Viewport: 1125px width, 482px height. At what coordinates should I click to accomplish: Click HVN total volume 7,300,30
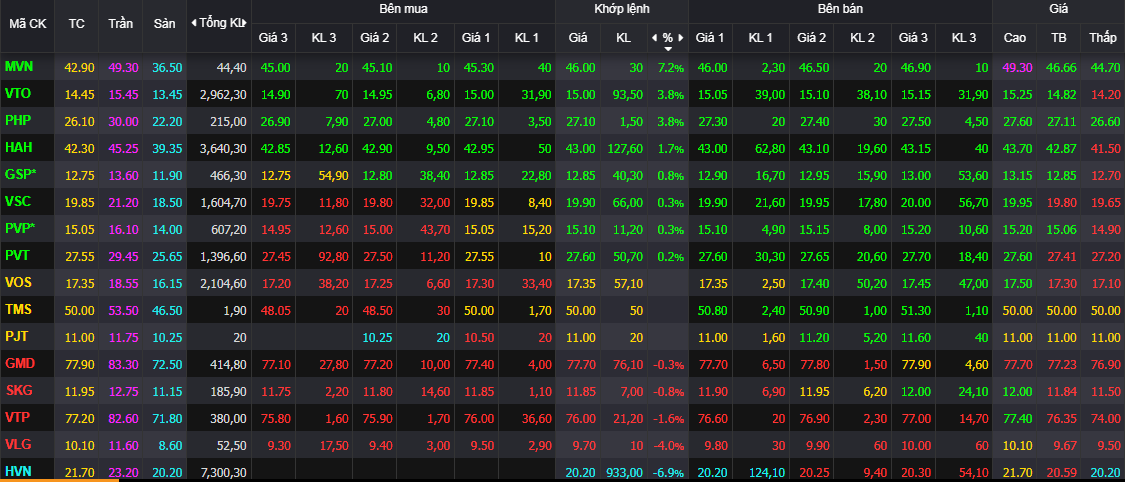pos(223,472)
